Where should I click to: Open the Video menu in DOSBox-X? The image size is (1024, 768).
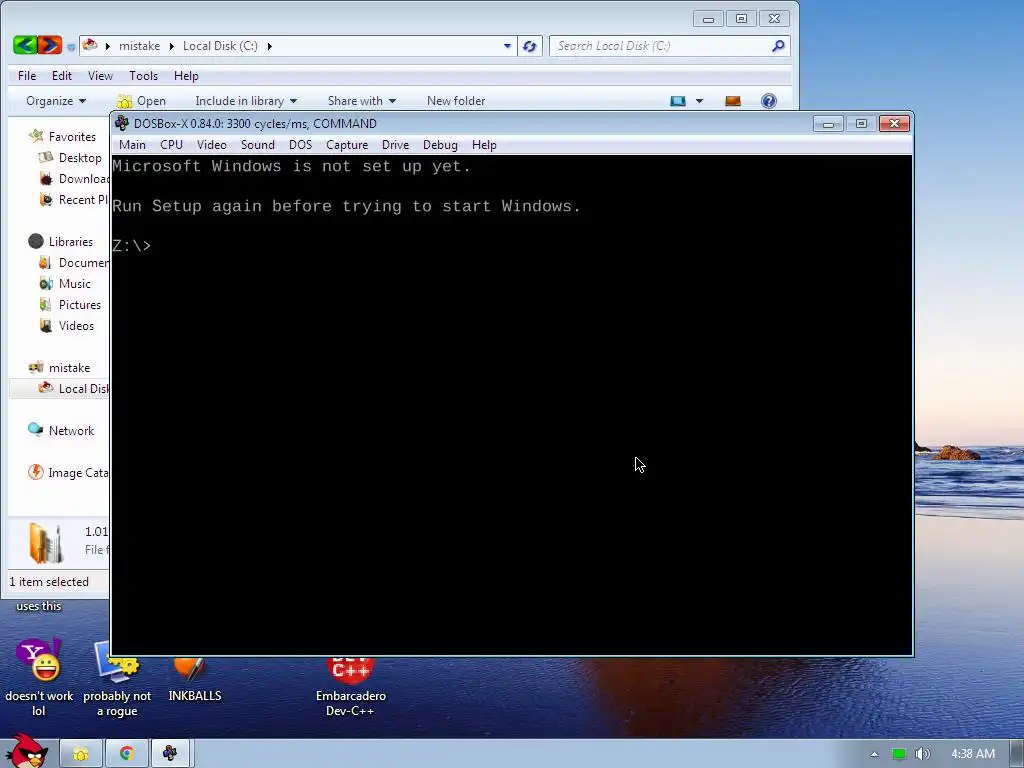tap(212, 145)
